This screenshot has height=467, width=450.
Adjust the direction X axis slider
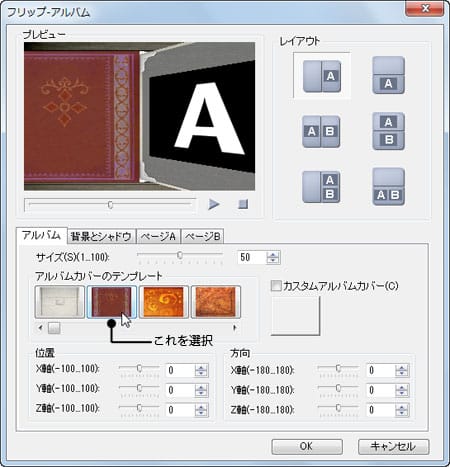coord(338,369)
